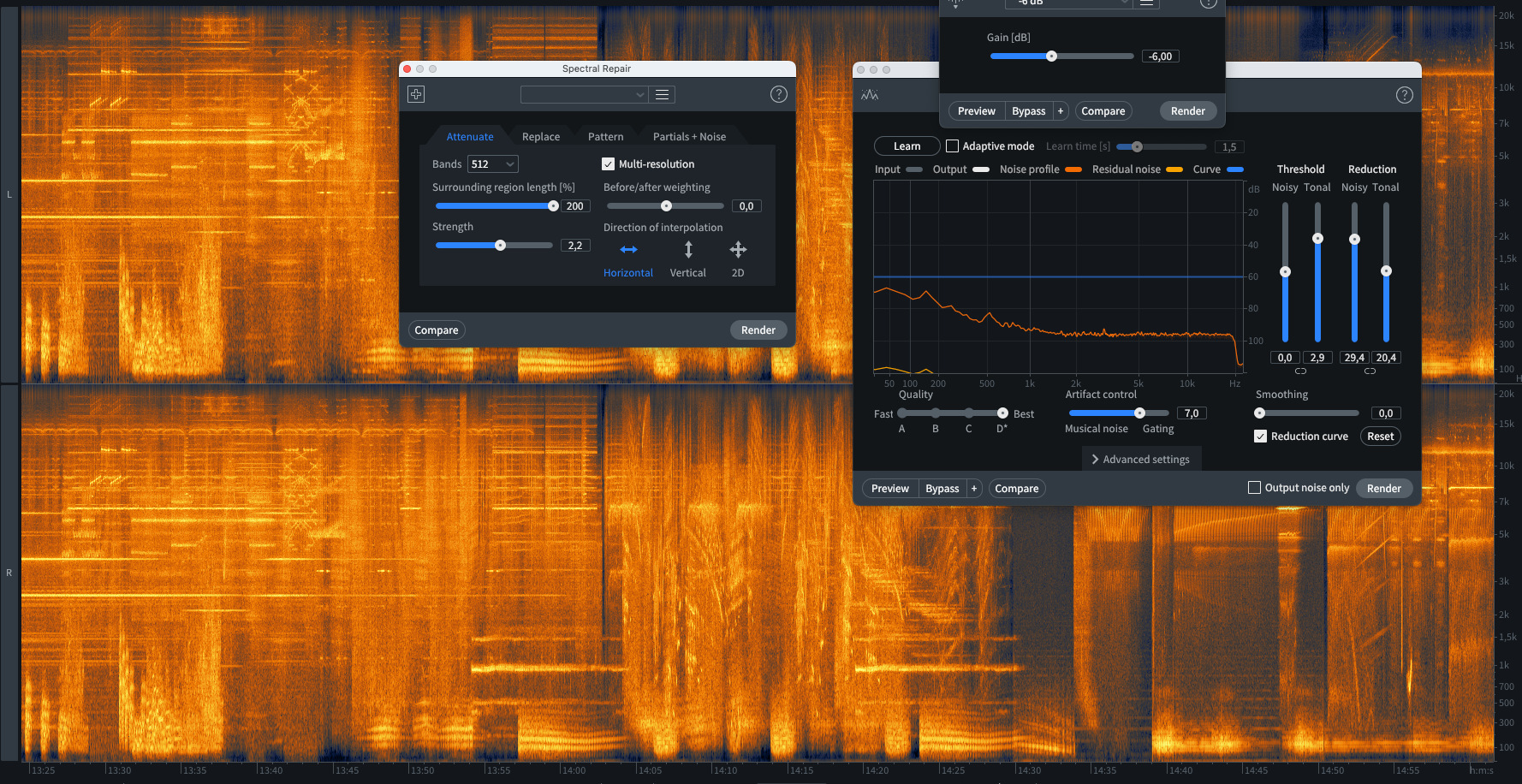Image resolution: width=1522 pixels, height=784 pixels.
Task: Click the Spectral De-noise waveform icon
Action: coord(870,95)
